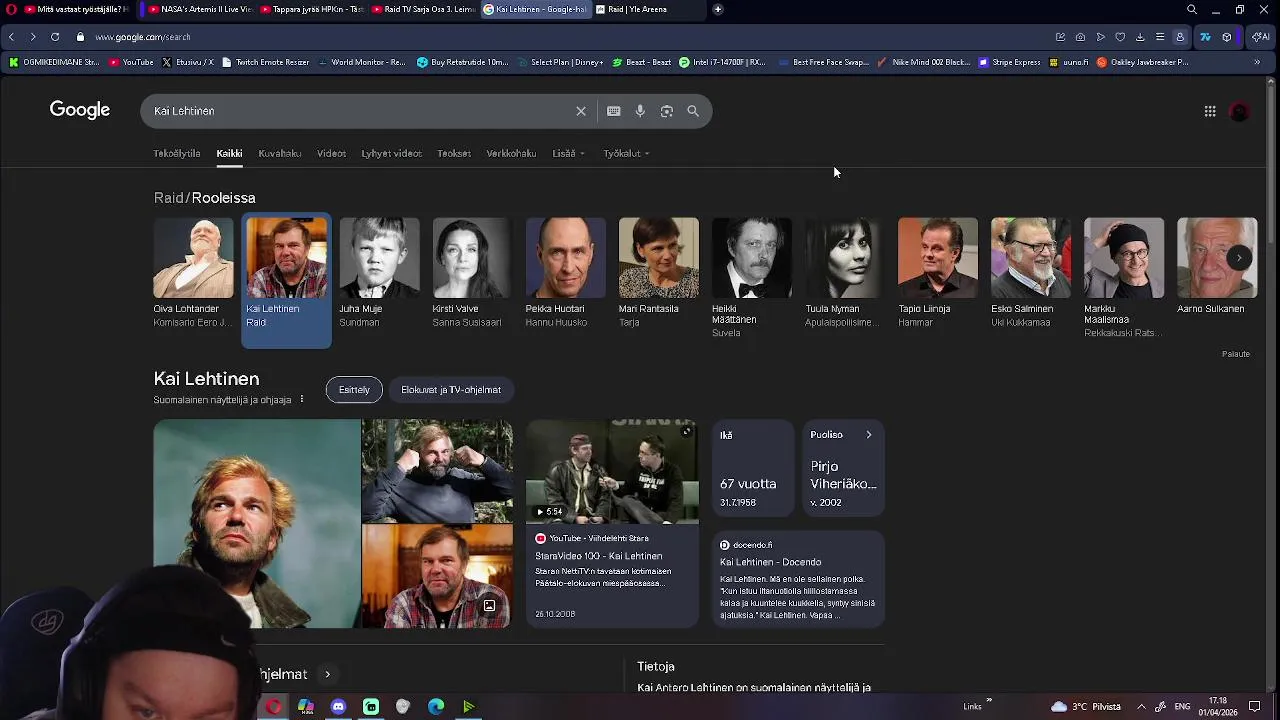Open Opera easy setup menu icon
1280x720 pixels.
[x=1160, y=37]
